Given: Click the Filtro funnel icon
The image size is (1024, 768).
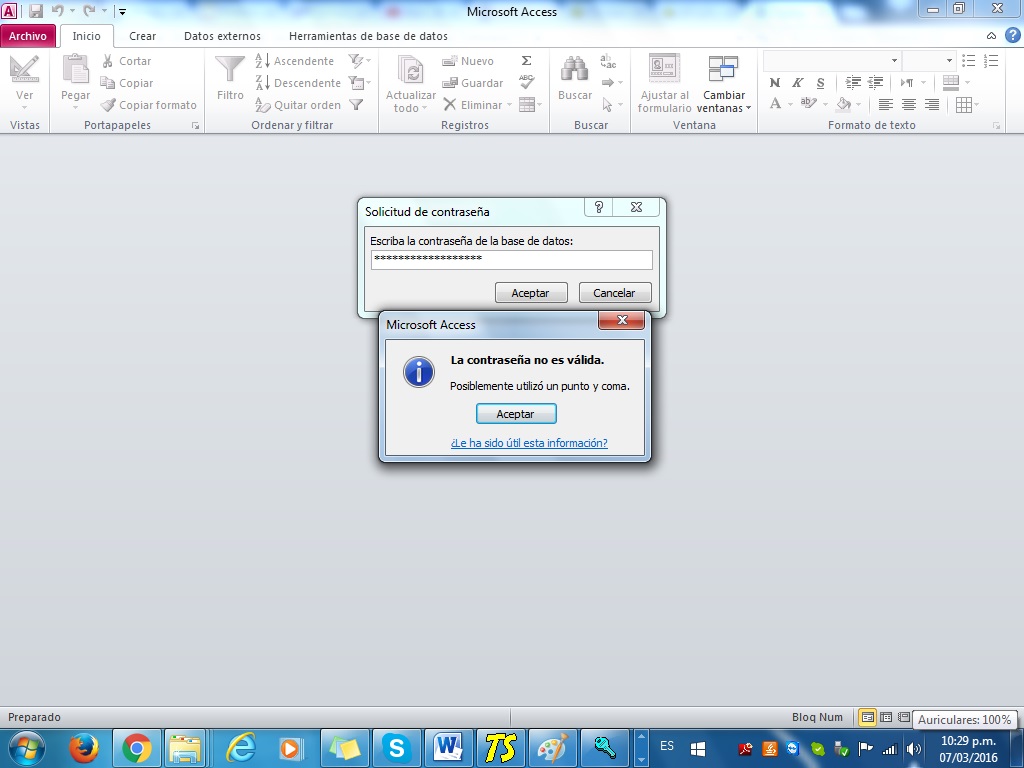Looking at the screenshot, I should pos(230,69).
